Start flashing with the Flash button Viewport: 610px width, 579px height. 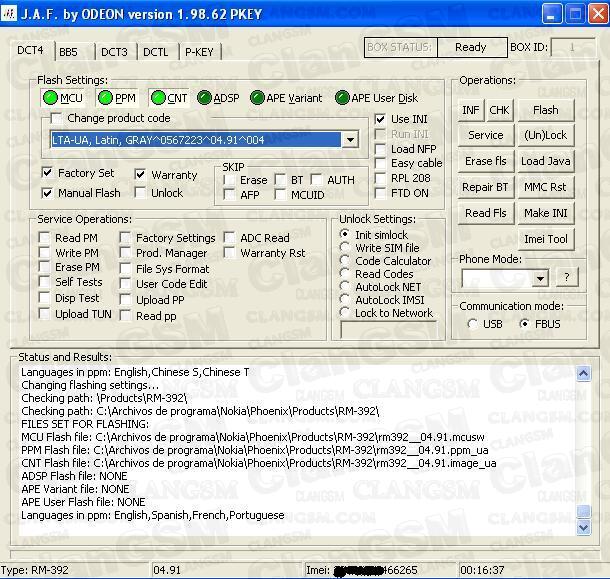[545, 110]
